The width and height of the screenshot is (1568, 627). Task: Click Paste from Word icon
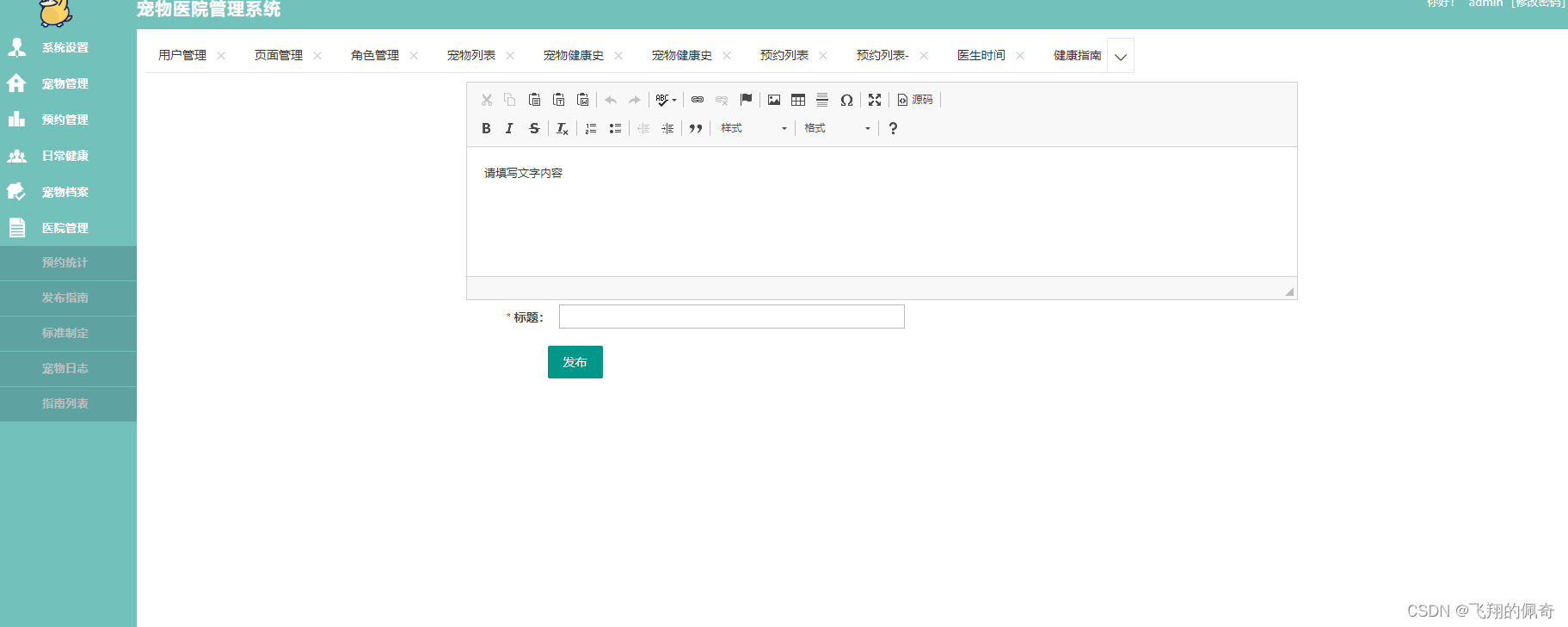[x=582, y=100]
